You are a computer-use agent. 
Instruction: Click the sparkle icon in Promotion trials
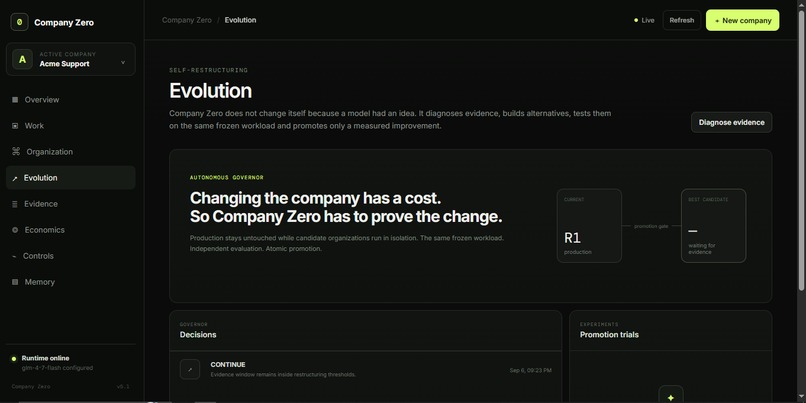(x=671, y=396)
